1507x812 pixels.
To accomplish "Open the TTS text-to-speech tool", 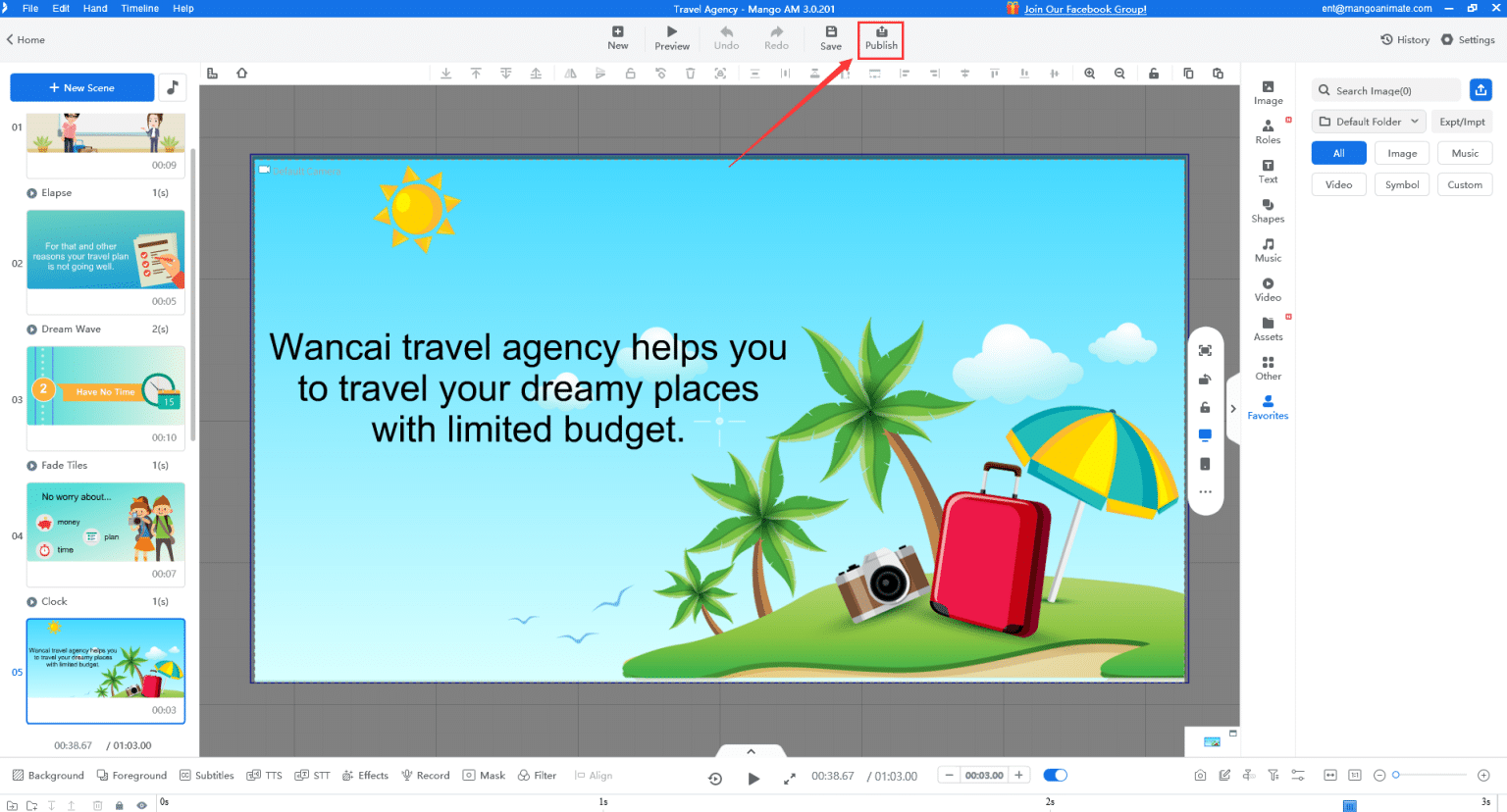I will [x=264, y=775].
